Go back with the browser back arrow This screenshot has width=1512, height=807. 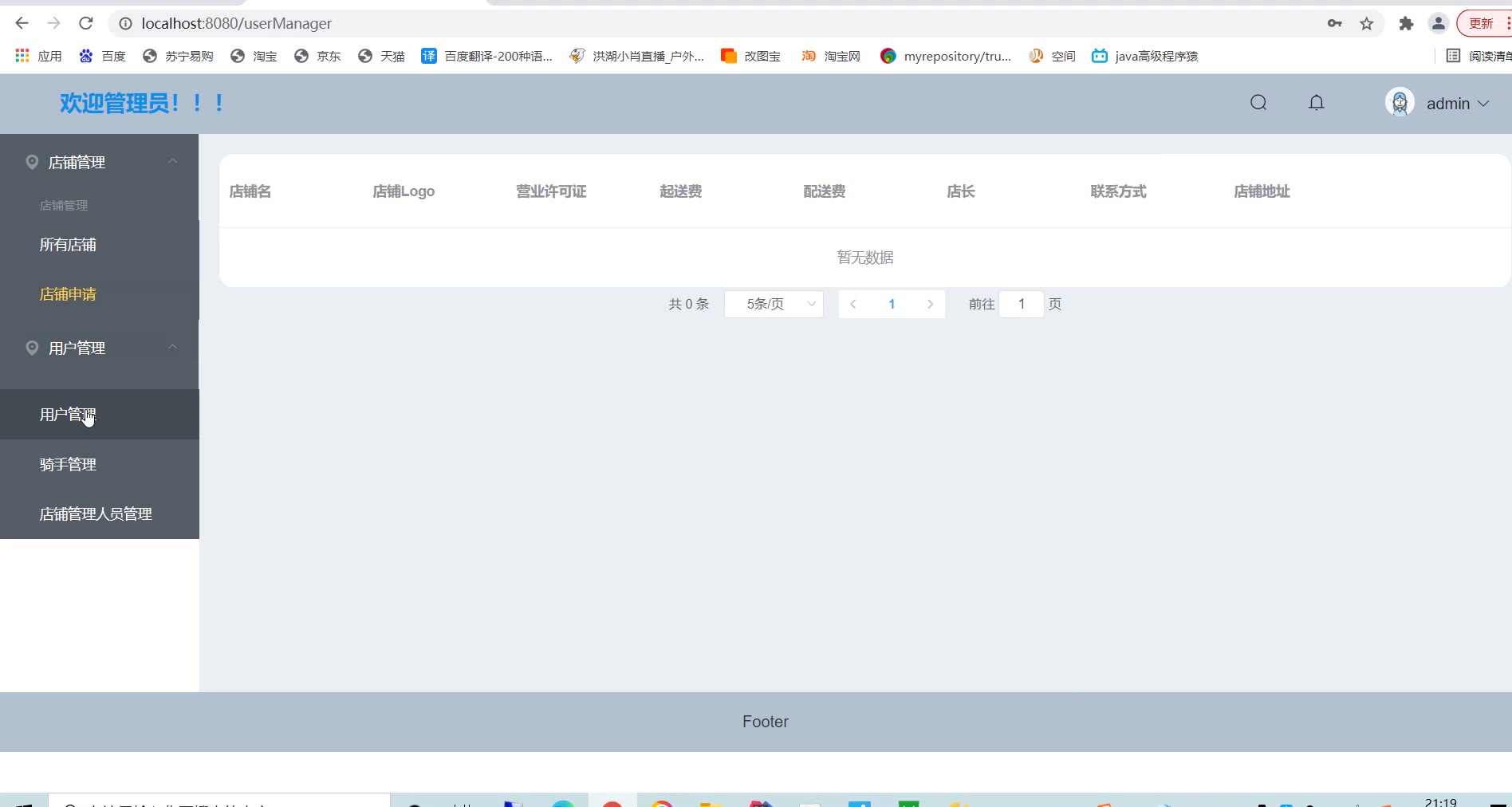[22, 23]
